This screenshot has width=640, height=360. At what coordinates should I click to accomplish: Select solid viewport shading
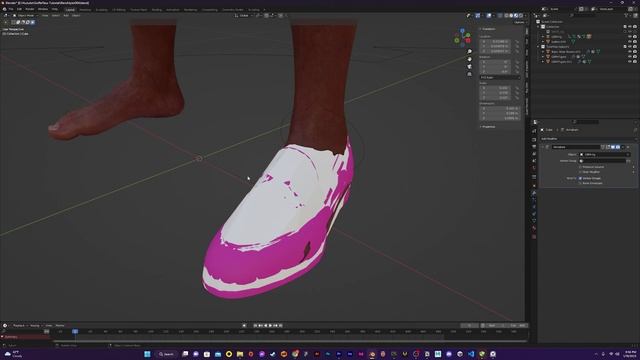click(x=511, y=16)
